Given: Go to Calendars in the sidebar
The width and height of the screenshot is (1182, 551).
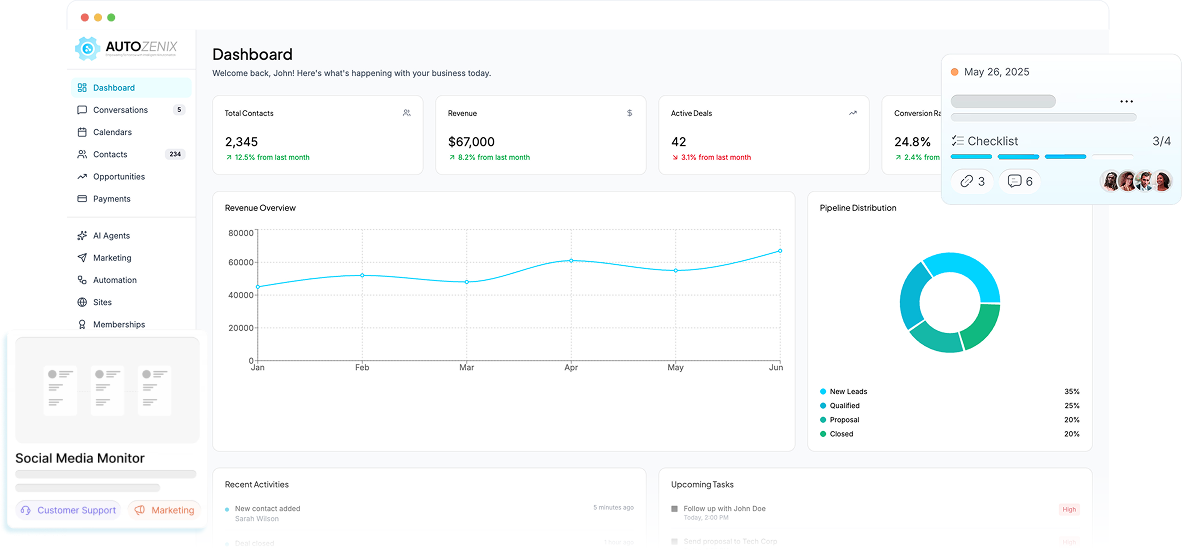Looking at the screenshot, I should click(112, 132).
